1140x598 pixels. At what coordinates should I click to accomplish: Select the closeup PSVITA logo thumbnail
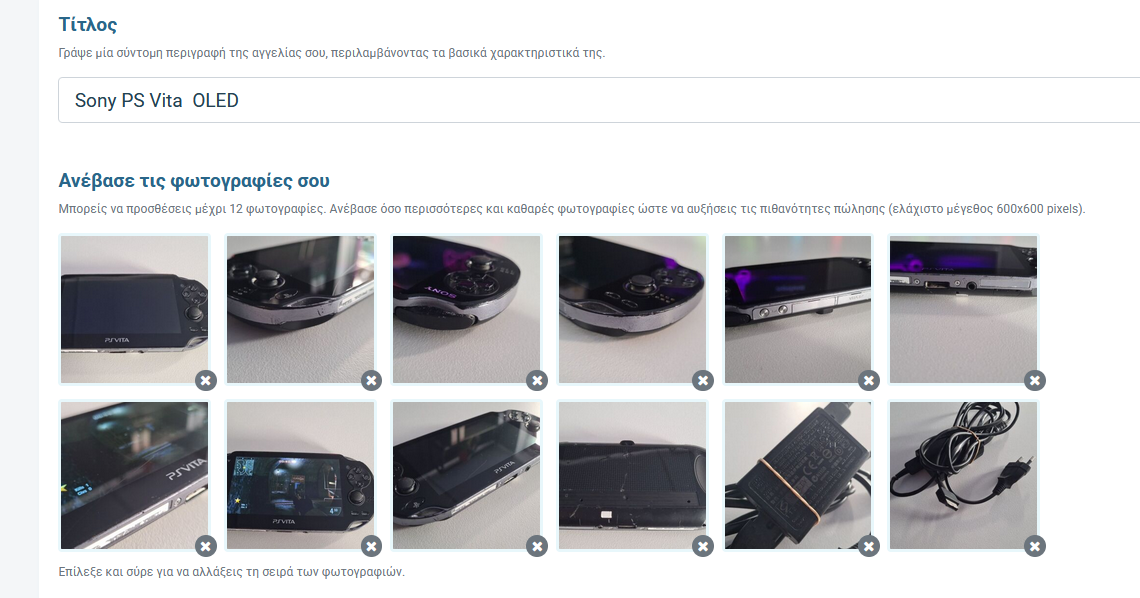[135, 476]
